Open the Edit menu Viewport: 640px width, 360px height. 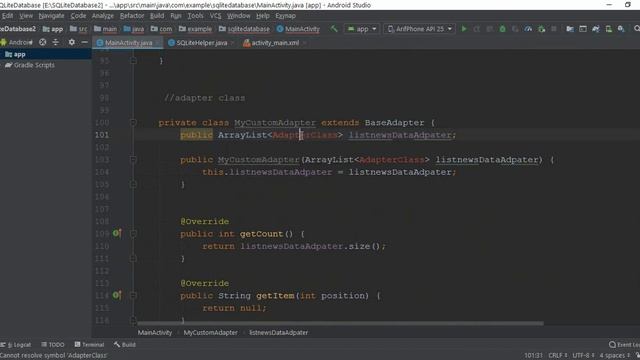click(7, 16)
